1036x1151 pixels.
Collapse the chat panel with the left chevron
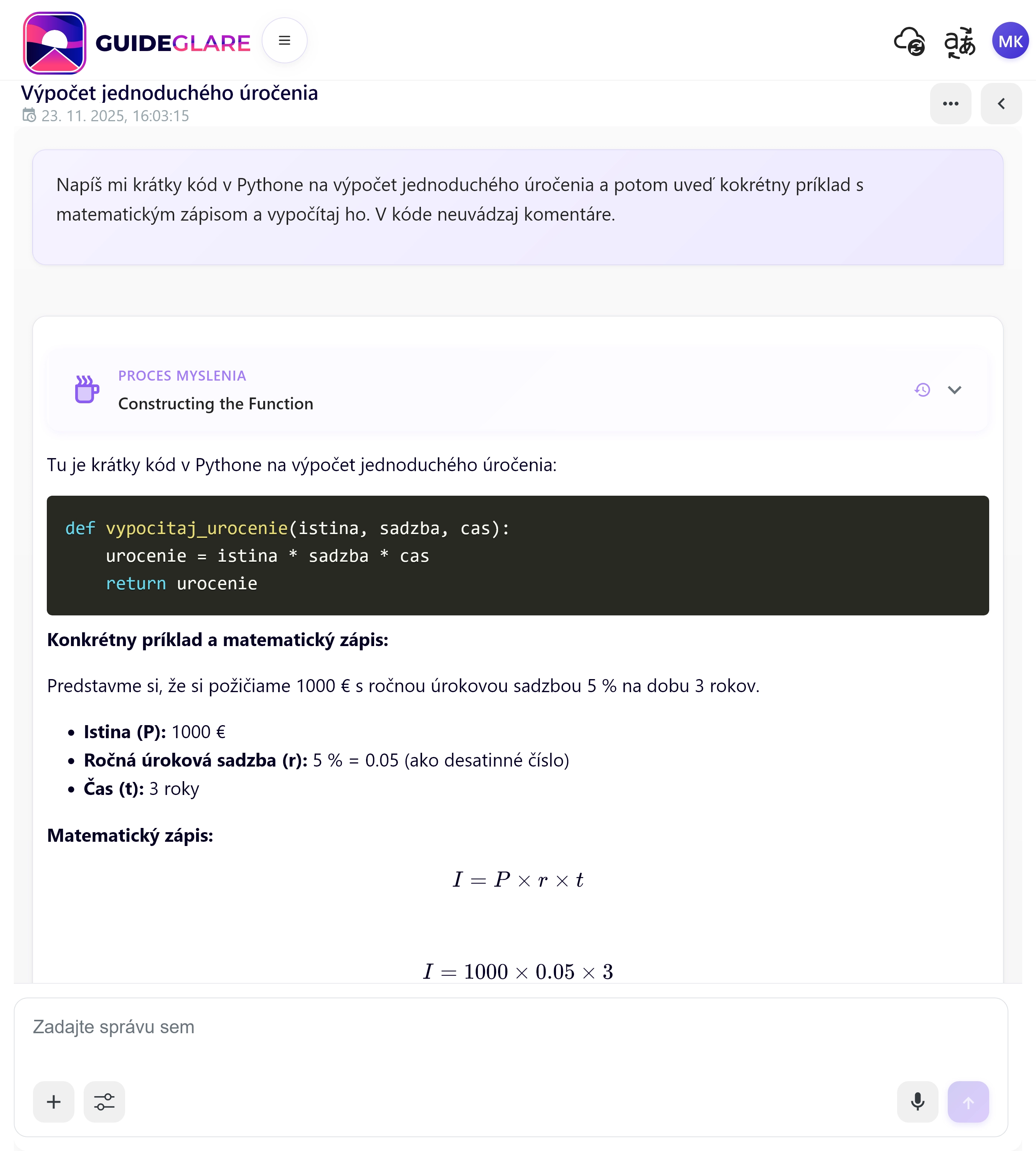(x=1001, y=103)
